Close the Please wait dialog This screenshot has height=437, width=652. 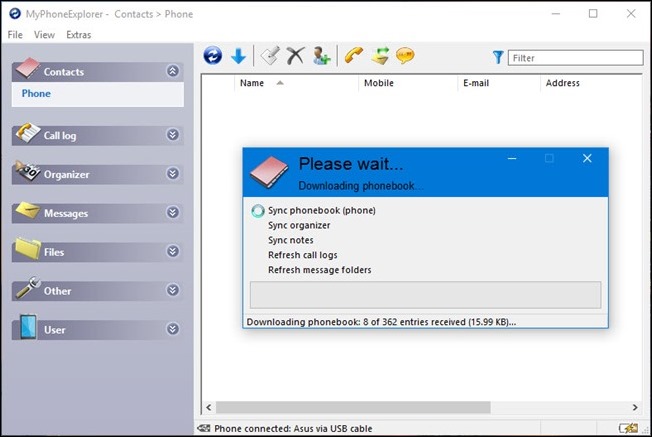tap(587, 158)
